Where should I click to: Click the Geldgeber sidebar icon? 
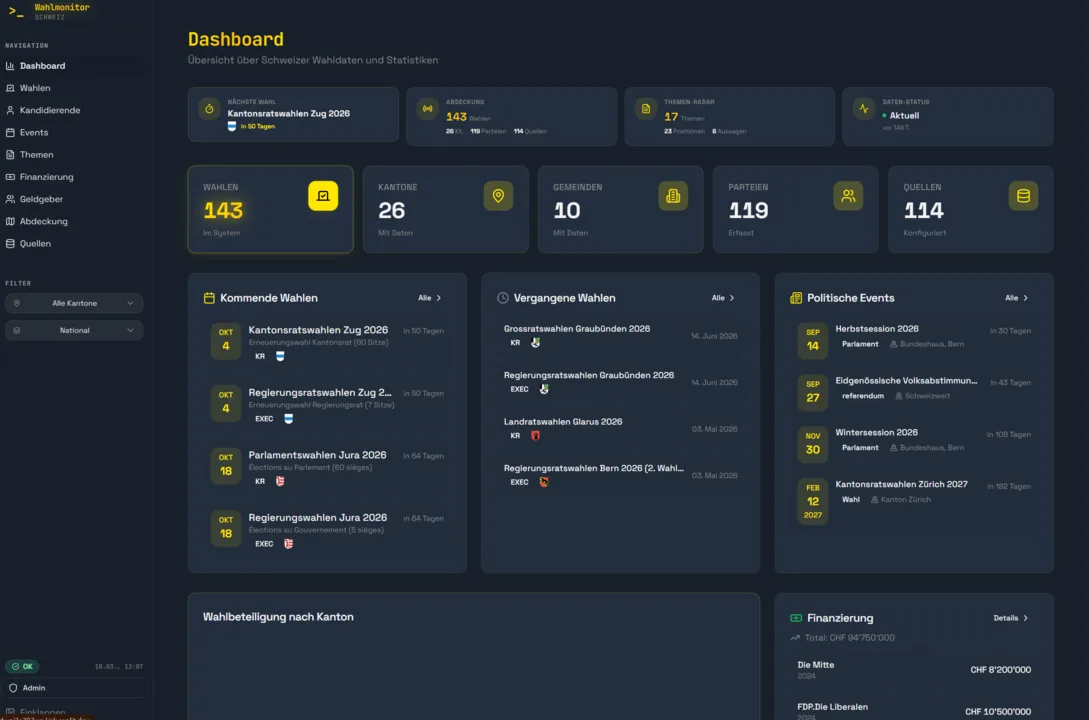pos(10,199)
